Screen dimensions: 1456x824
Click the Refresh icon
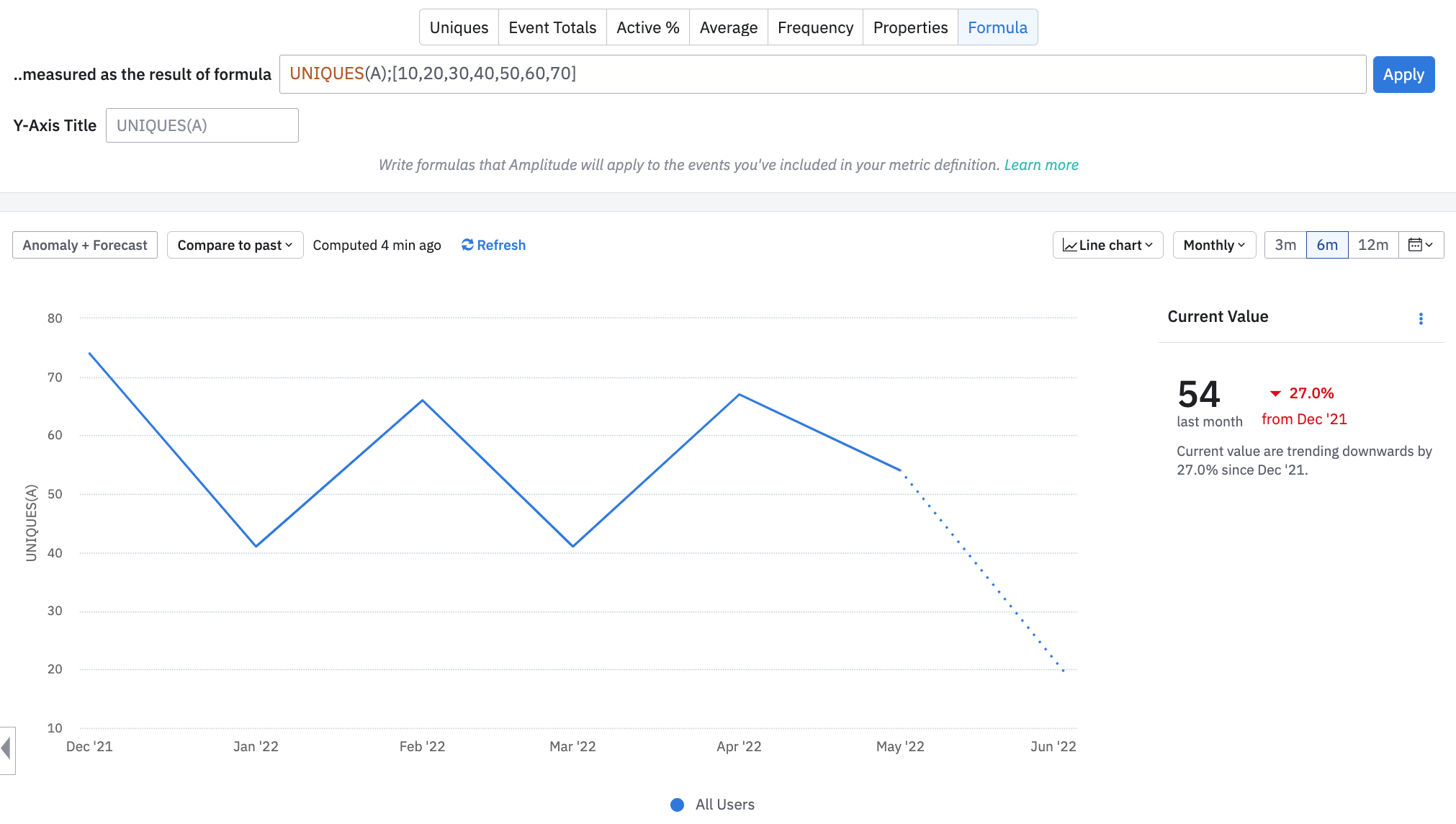467,245
